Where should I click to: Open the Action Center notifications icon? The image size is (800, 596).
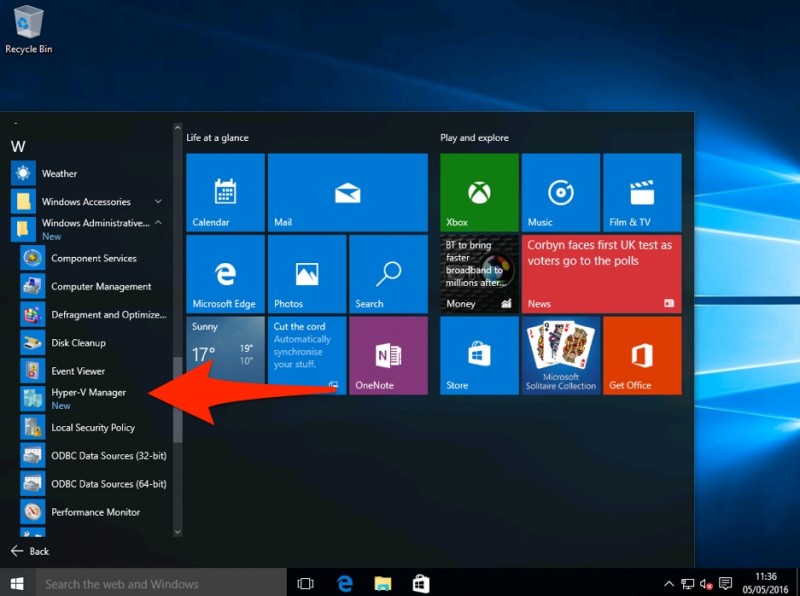click(725, 583)
